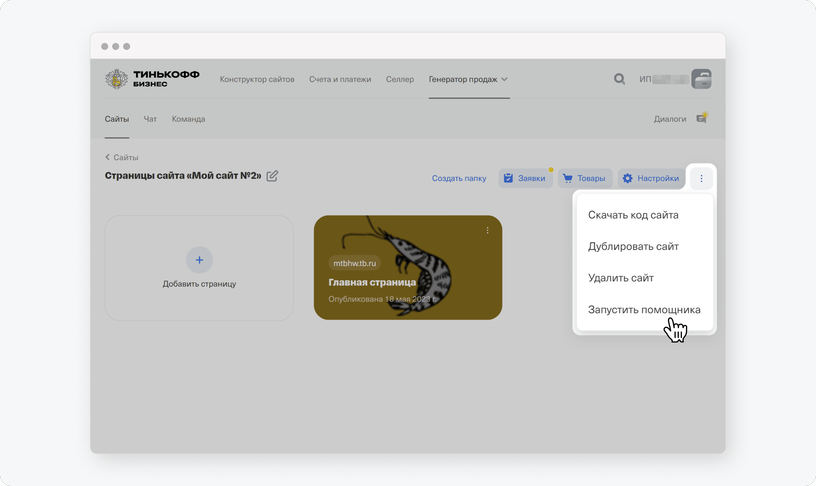Open the profile briefcase avatar icon

tap(701, 79)
